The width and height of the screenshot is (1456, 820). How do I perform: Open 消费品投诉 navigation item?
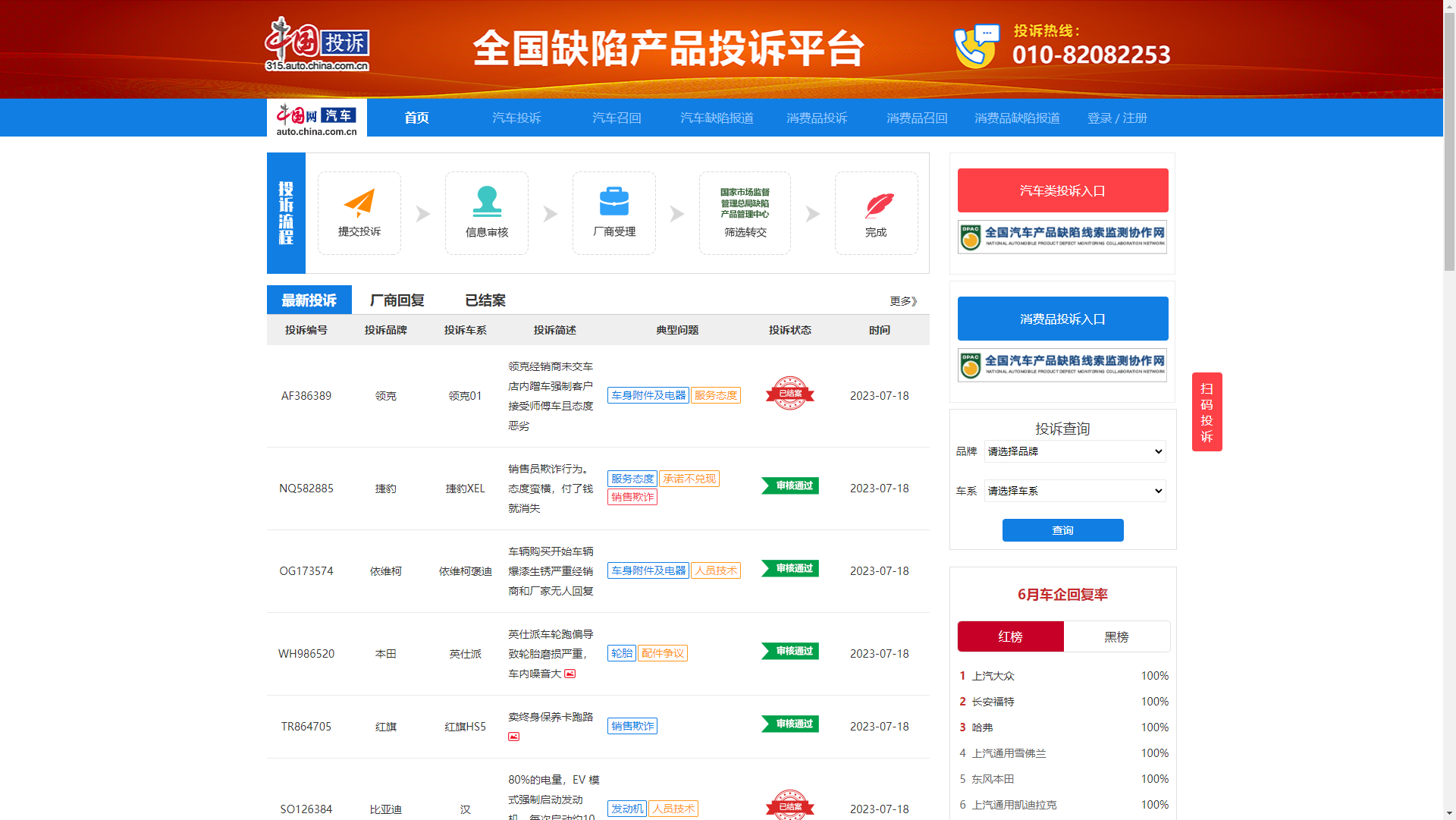[x=817, y=118]
